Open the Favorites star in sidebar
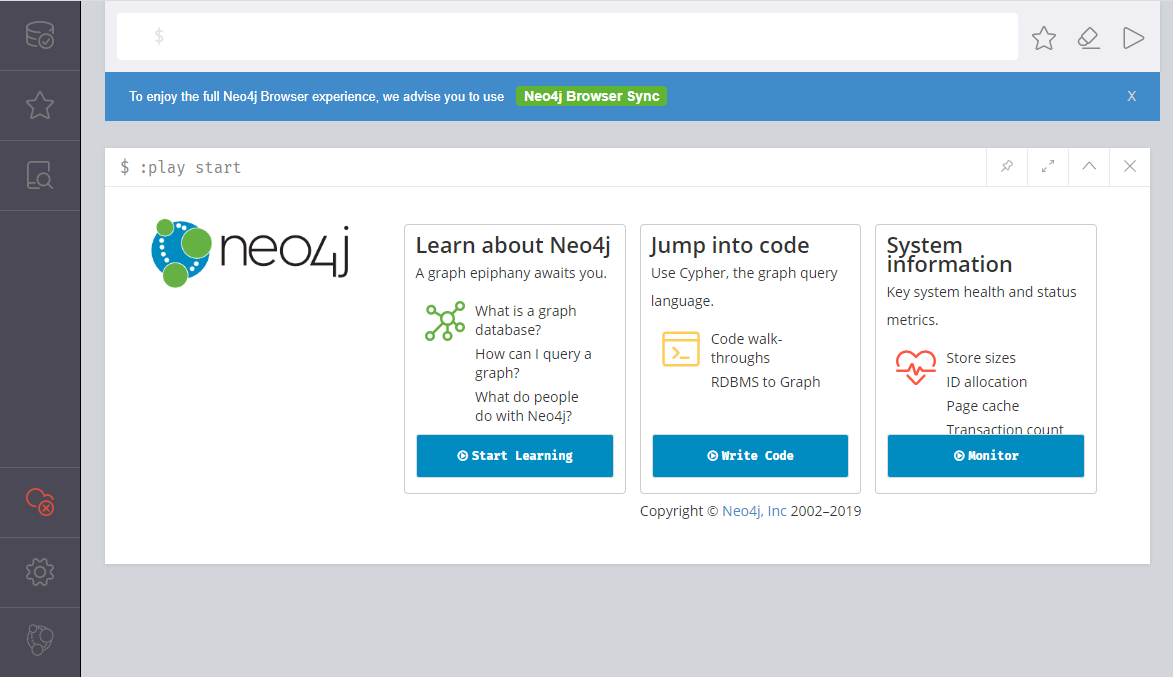Screen dimensions: 1173x677 40,105
